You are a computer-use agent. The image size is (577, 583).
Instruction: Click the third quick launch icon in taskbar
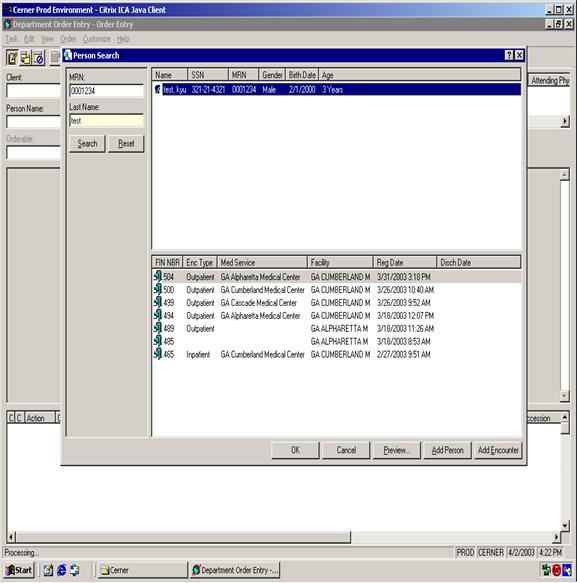pyautogui.click(x=75, y=570)
